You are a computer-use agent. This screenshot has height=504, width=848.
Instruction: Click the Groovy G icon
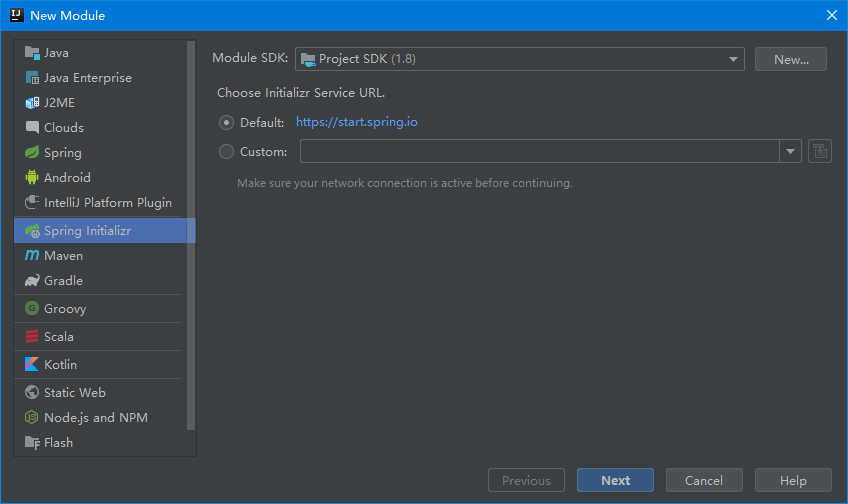32,308
